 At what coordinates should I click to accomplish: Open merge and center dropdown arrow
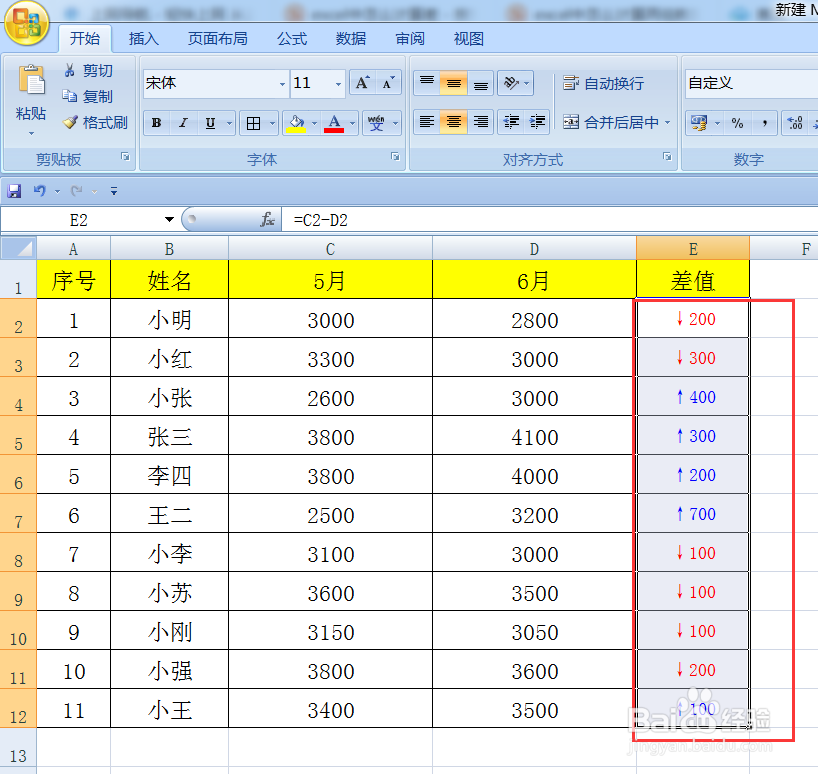point(667,123)
